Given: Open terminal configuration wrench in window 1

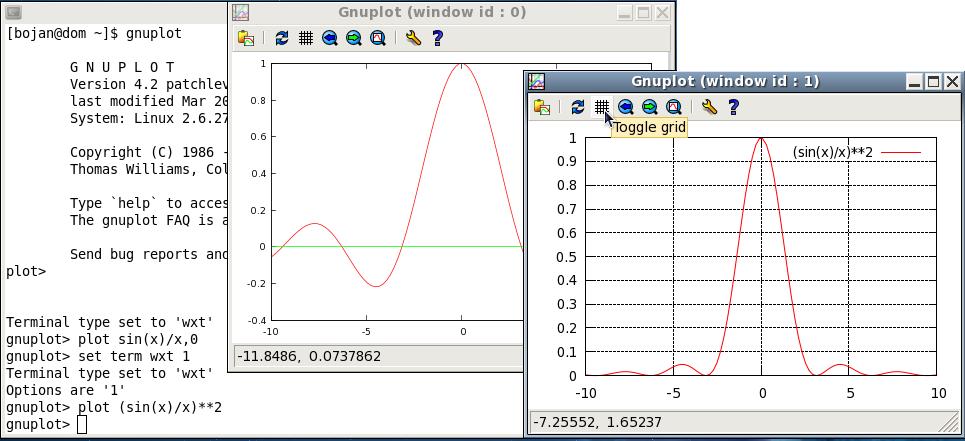Looking at the screenshot, I should click(709, 107).
